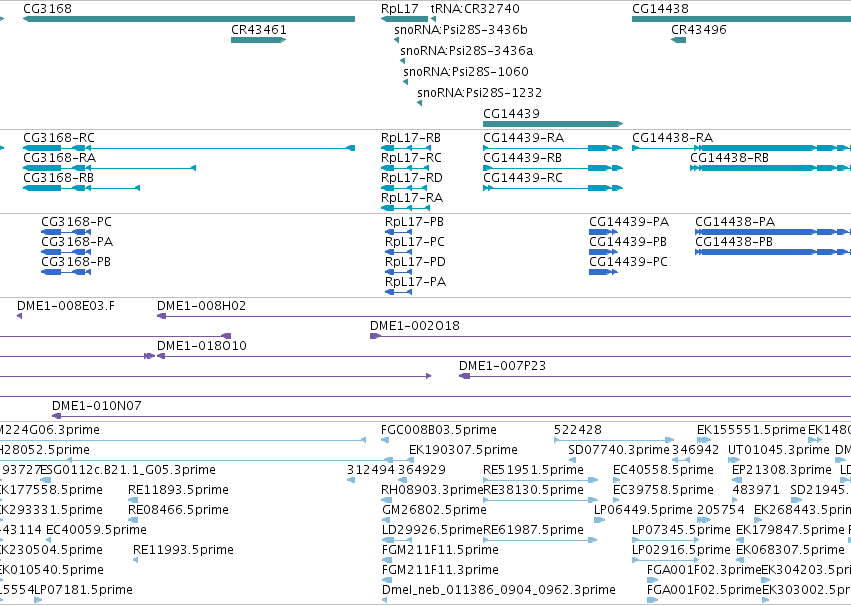The height and width of the screenshot is (605, 851).
Task: Select snoRNA:Psi28S-3436b feature label
Action: pyautogui.click(x=461, y=30)
